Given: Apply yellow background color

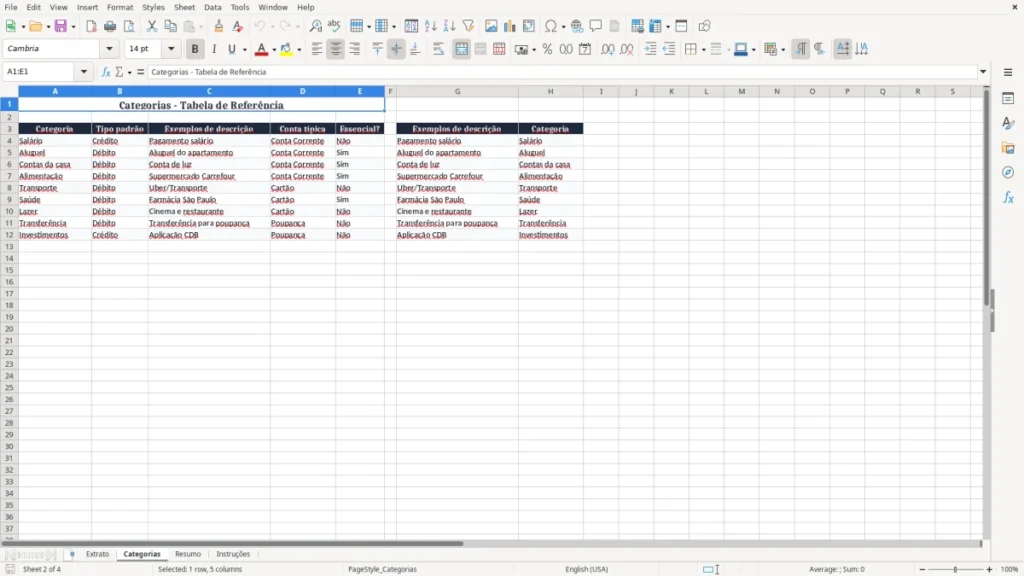Looking at the screenshot, I should tap(286, 49).
